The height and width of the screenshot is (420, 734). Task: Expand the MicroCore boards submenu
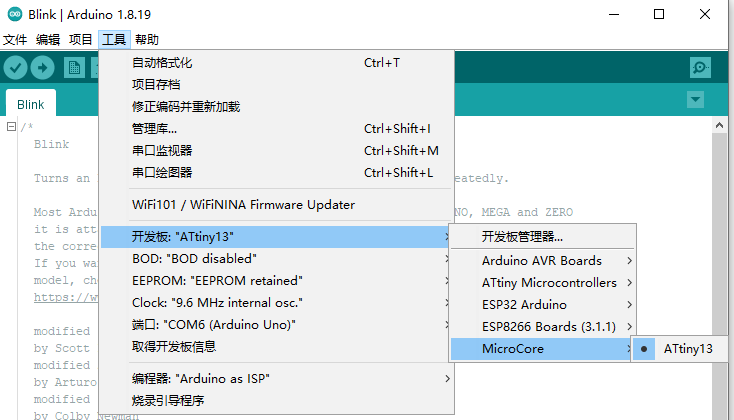[x=543, y=349]
